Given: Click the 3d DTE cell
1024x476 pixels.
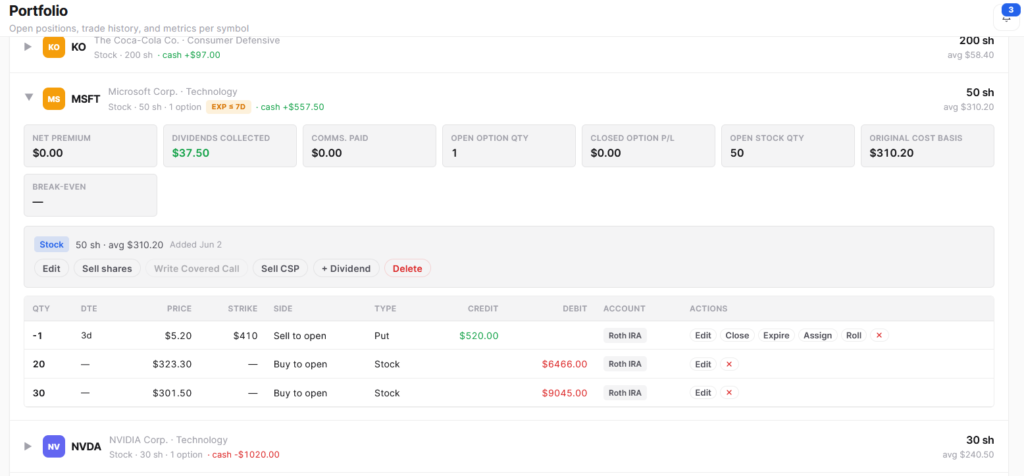Looking at the screenshot, I should point(86,336).
